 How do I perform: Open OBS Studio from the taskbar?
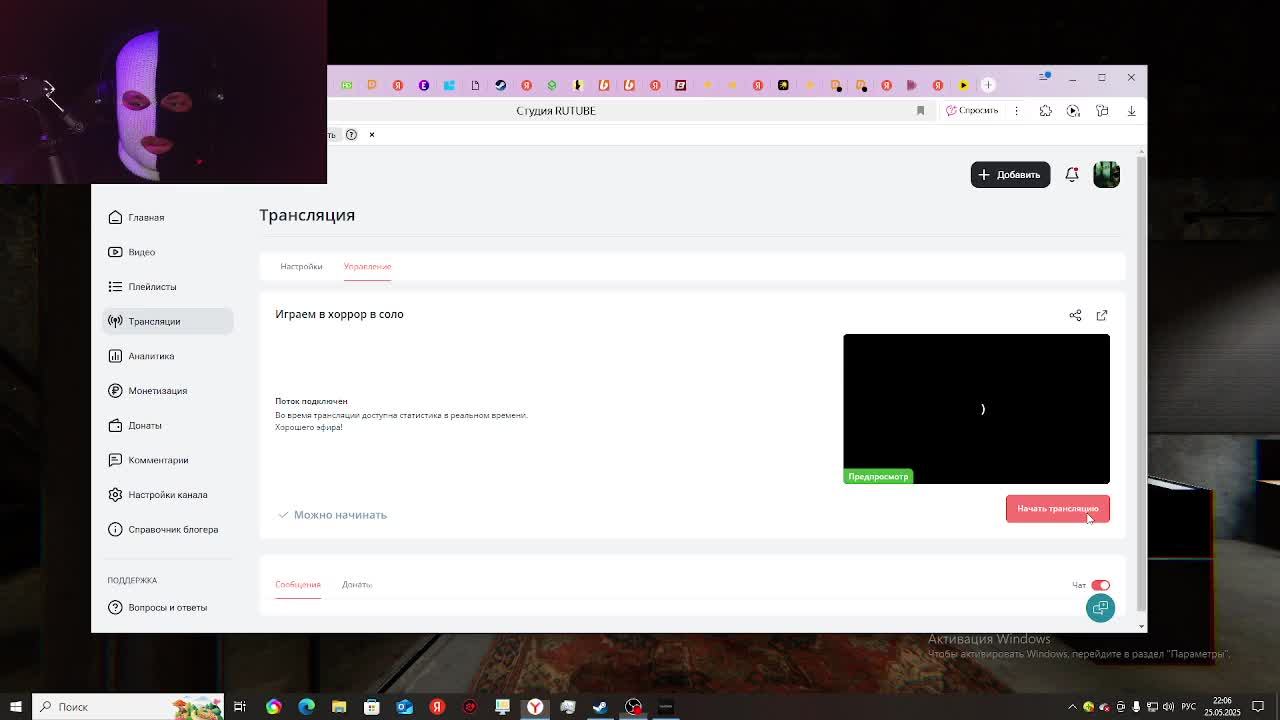tap(633, 707)
